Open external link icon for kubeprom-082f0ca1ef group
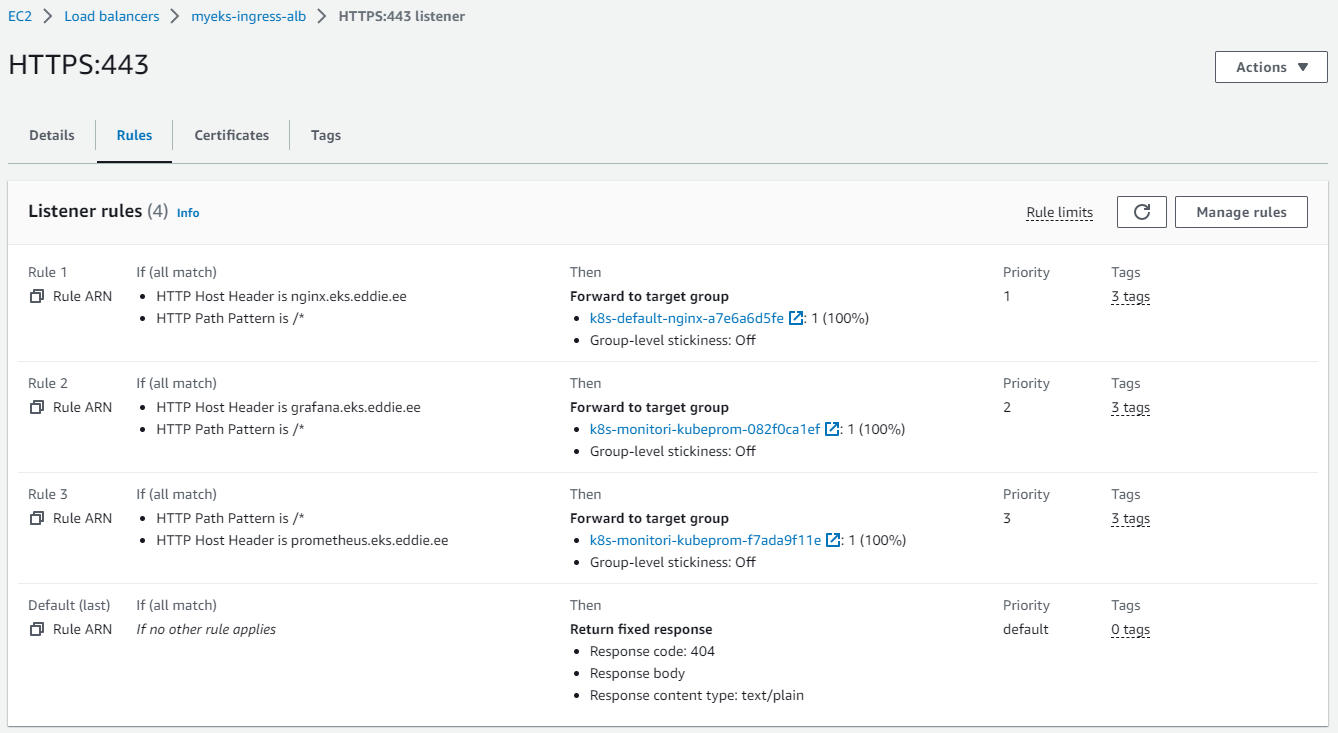 tap(832, 429)
